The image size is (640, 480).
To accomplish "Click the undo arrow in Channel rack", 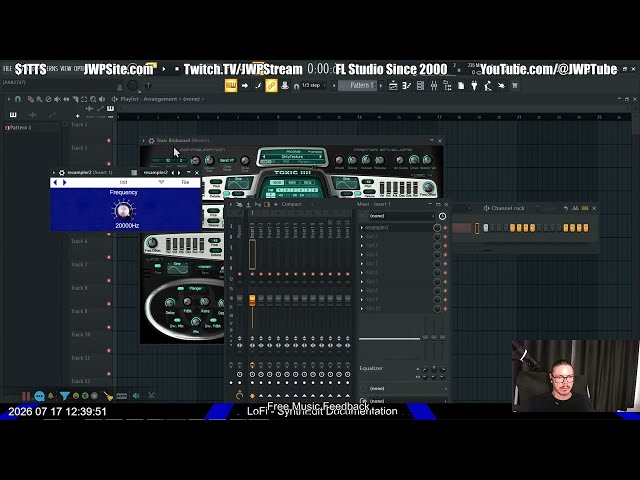I will [x=566, y=208].
